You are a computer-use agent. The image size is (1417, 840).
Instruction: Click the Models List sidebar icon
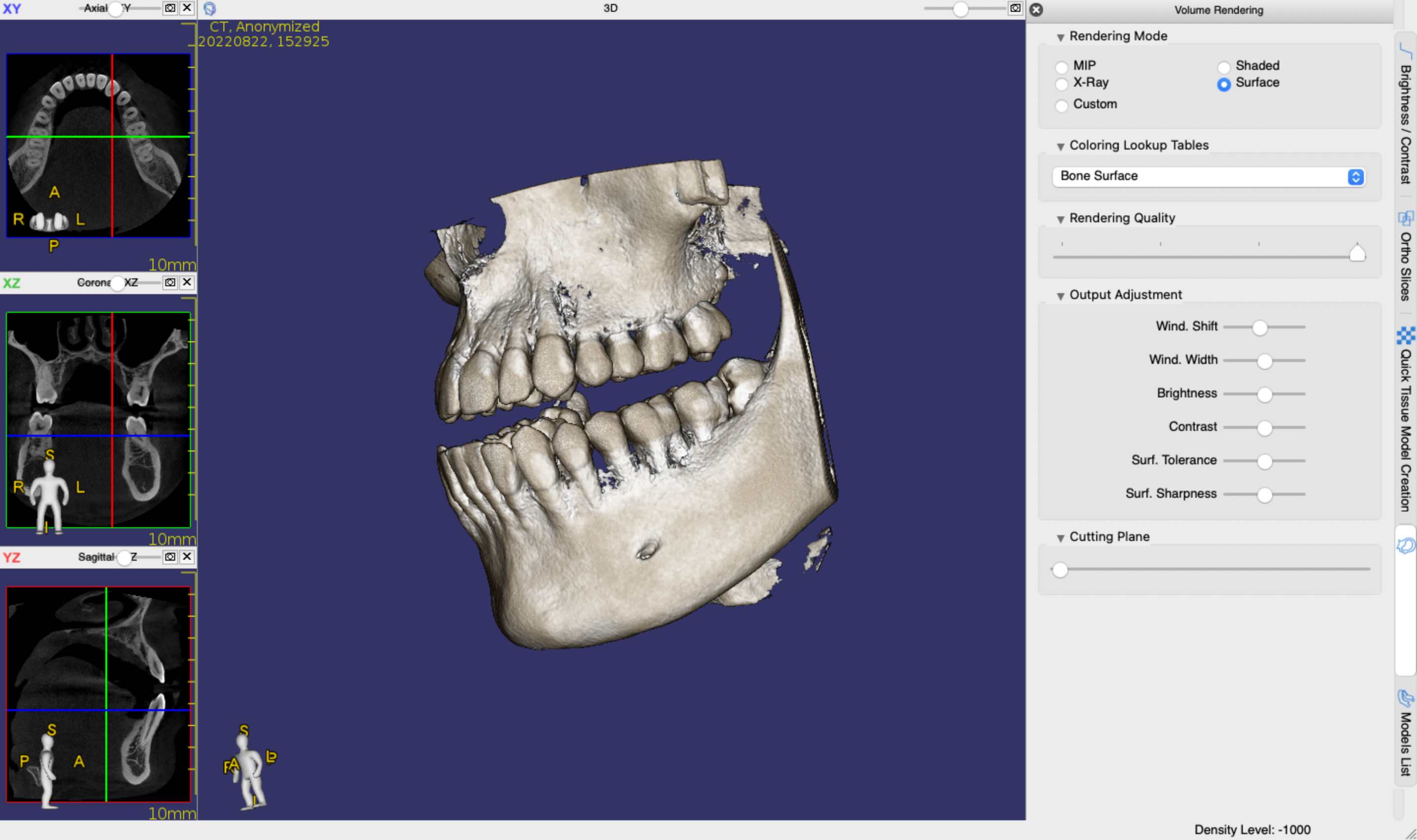click(x=1405, y=698)
